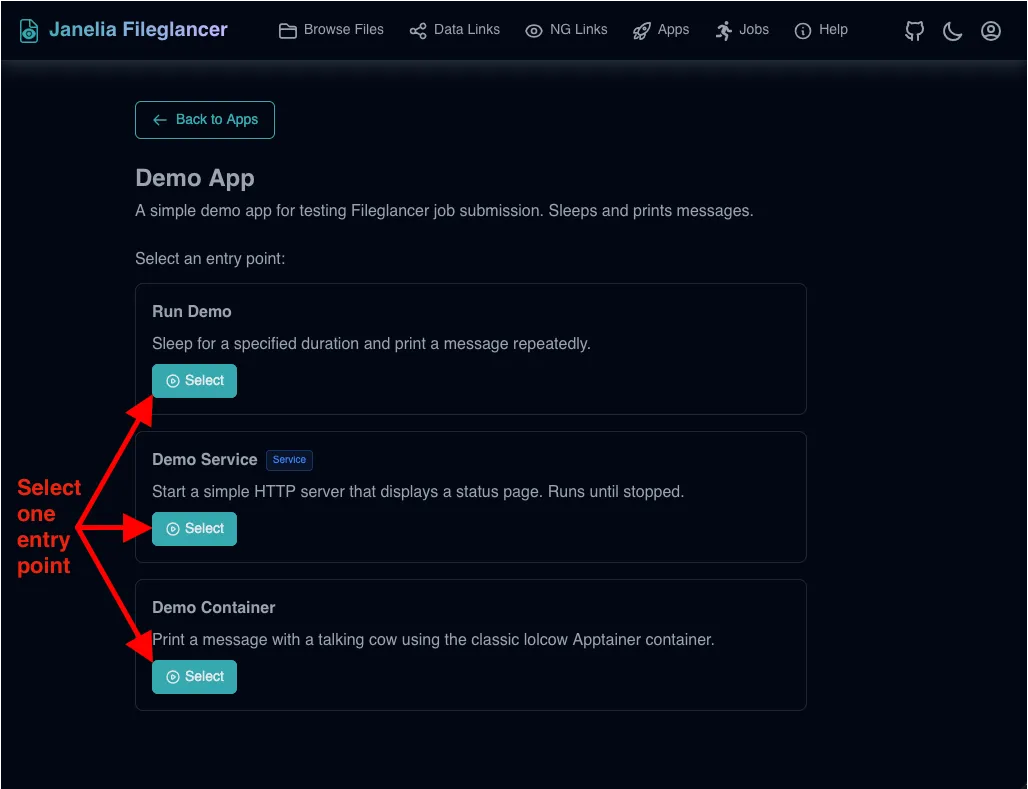Select the Demo Service entry point
The height and width of the screenshot is (789, 1028).
(194, 529)
